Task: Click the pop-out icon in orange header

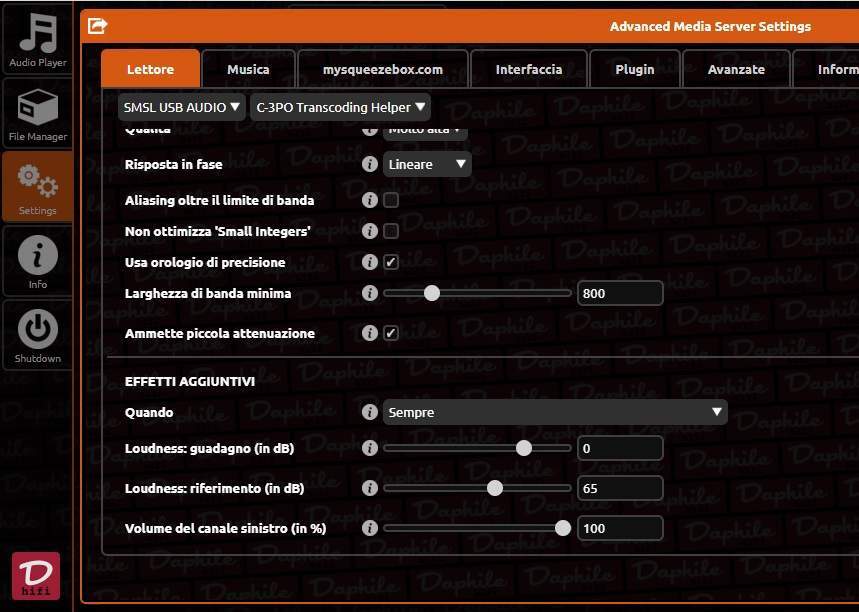Action: pyautogui.click(x=97, y=25)
